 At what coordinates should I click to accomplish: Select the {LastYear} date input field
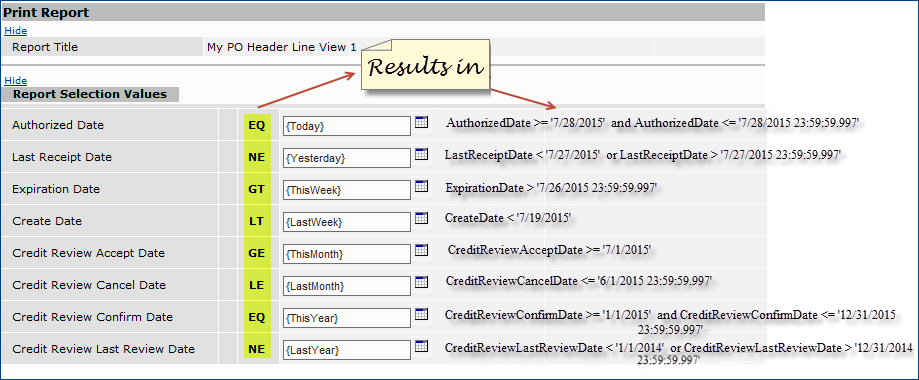pyautogui.click(x=347, y=350)
